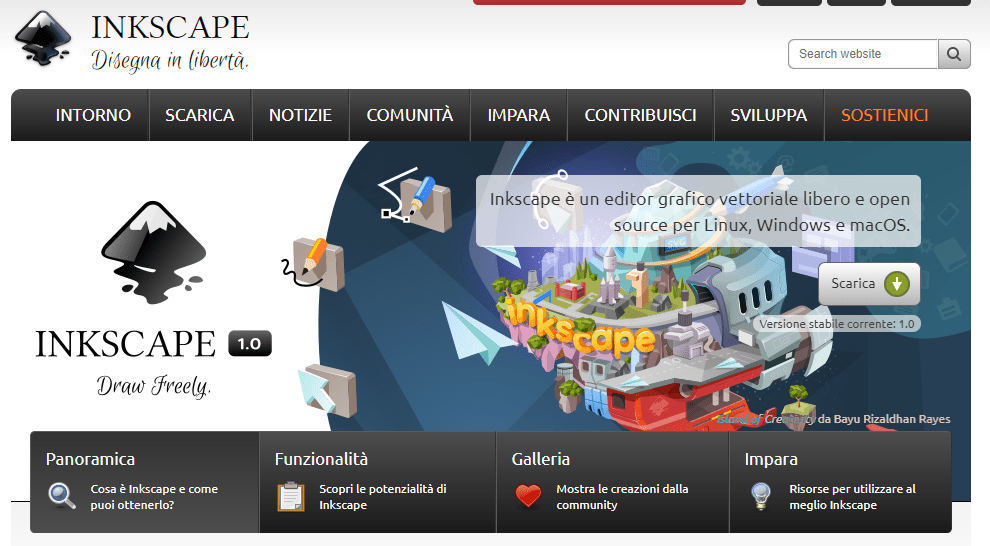Viewport: 990px width, 546px height.
Task: Click the magnifying glass search button
Action: (954, 54)
